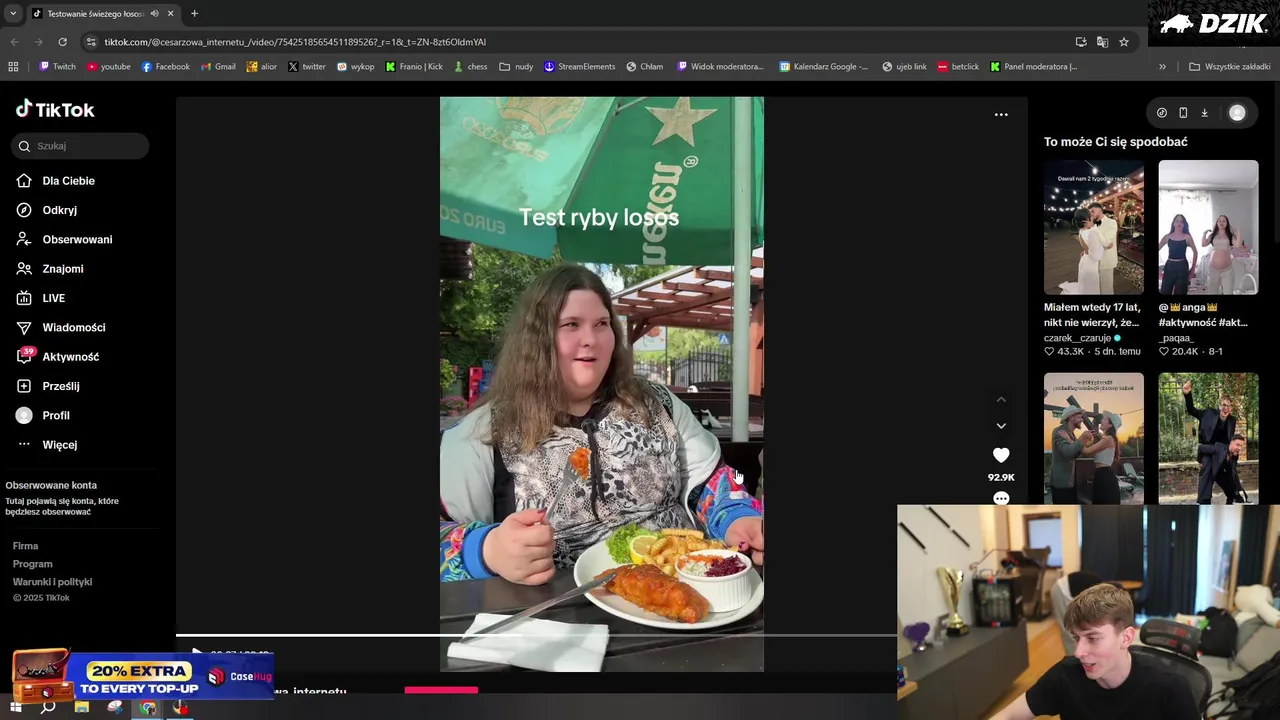Open File Explorer from taskbar
The width and height of the screenshot is (1280, 720).
82,708
